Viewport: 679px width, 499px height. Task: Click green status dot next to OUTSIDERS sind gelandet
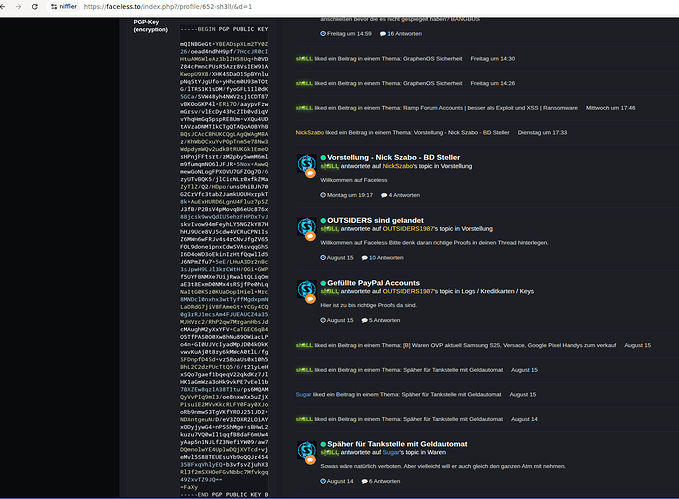point(323,220)
